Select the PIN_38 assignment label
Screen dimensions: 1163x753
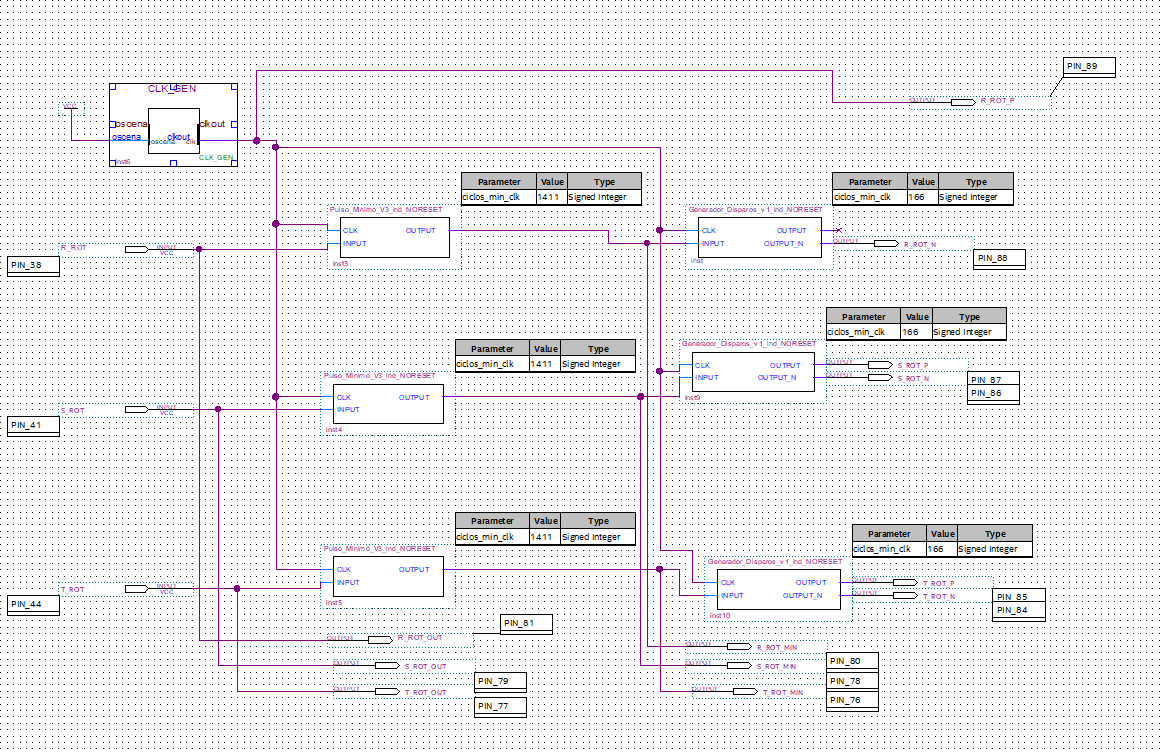coord(33,265)
